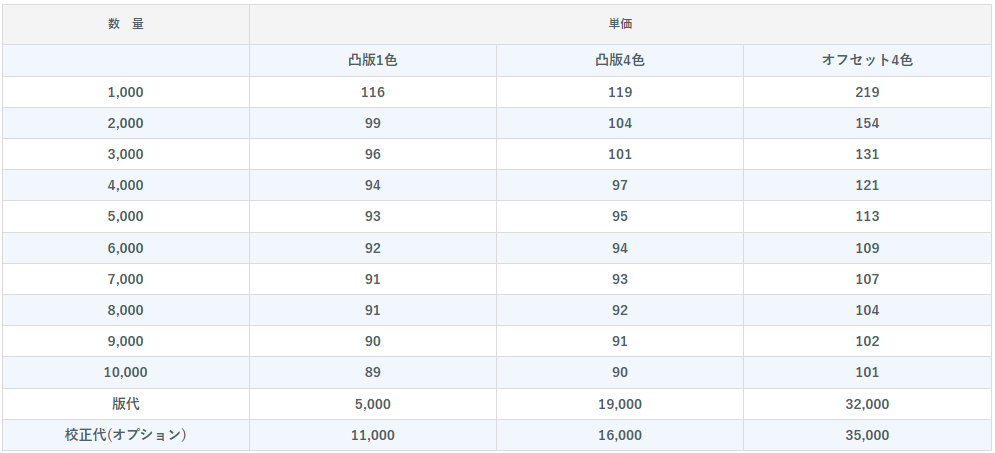Select the 凸版4色 column header

(620, 60)
